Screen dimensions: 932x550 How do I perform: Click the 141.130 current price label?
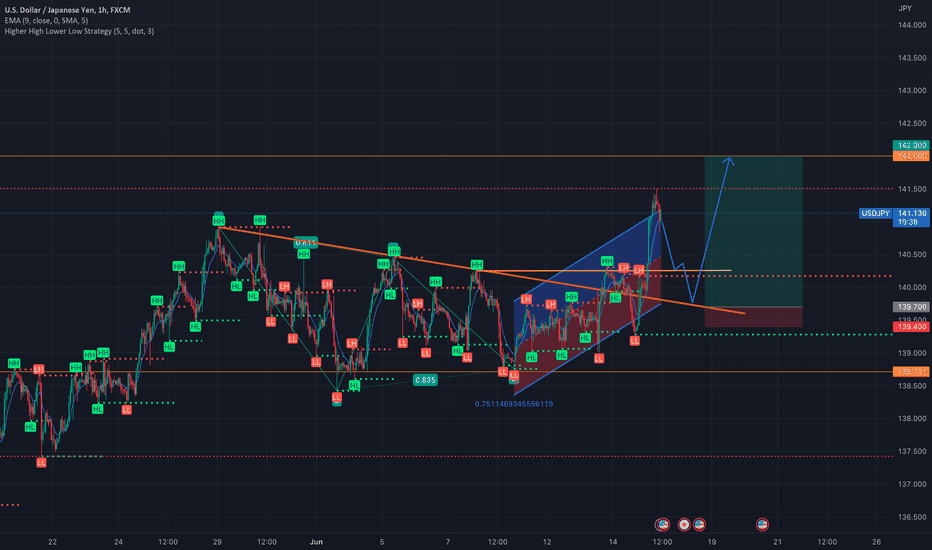(912, 213)
